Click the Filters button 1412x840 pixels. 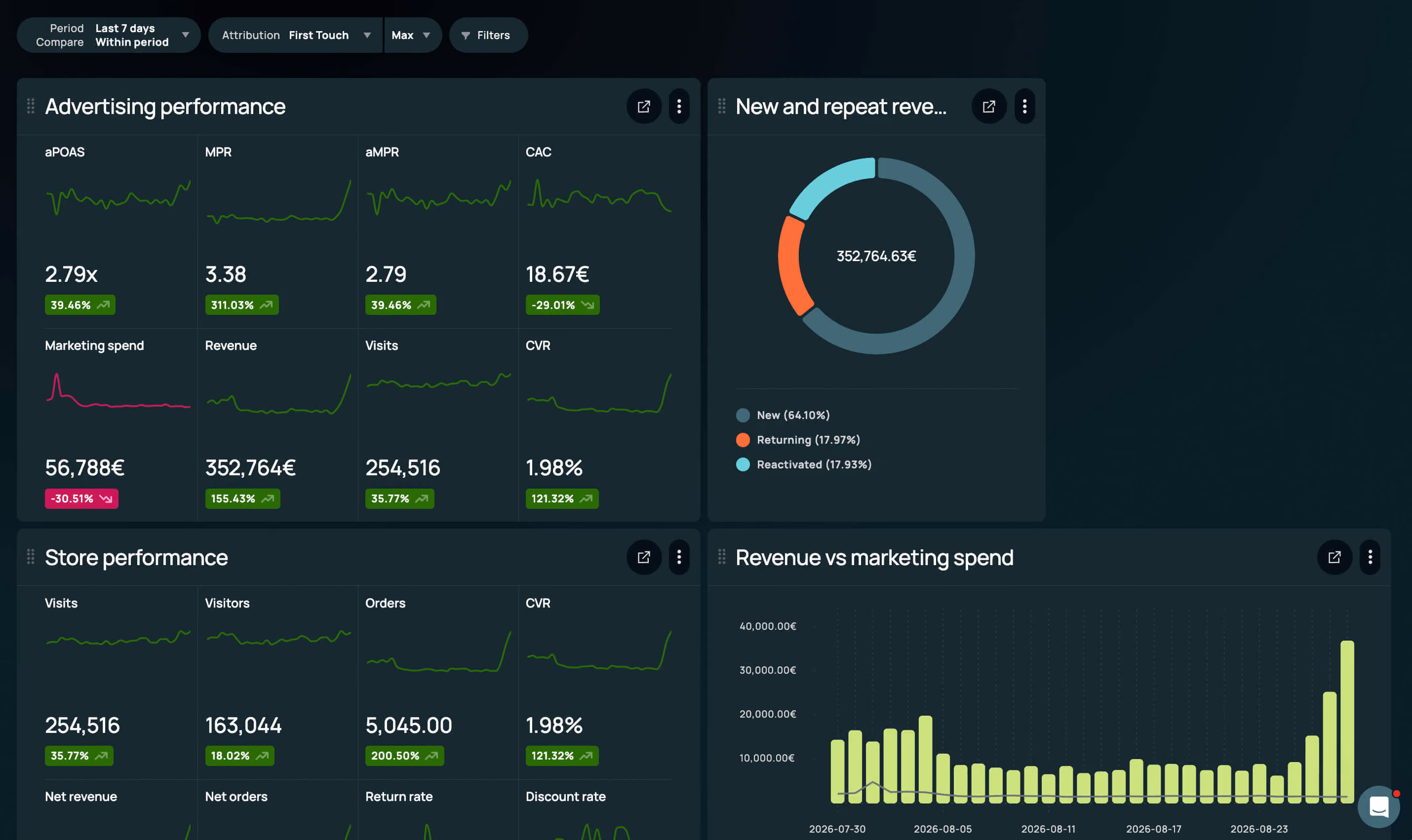(488, 35)
